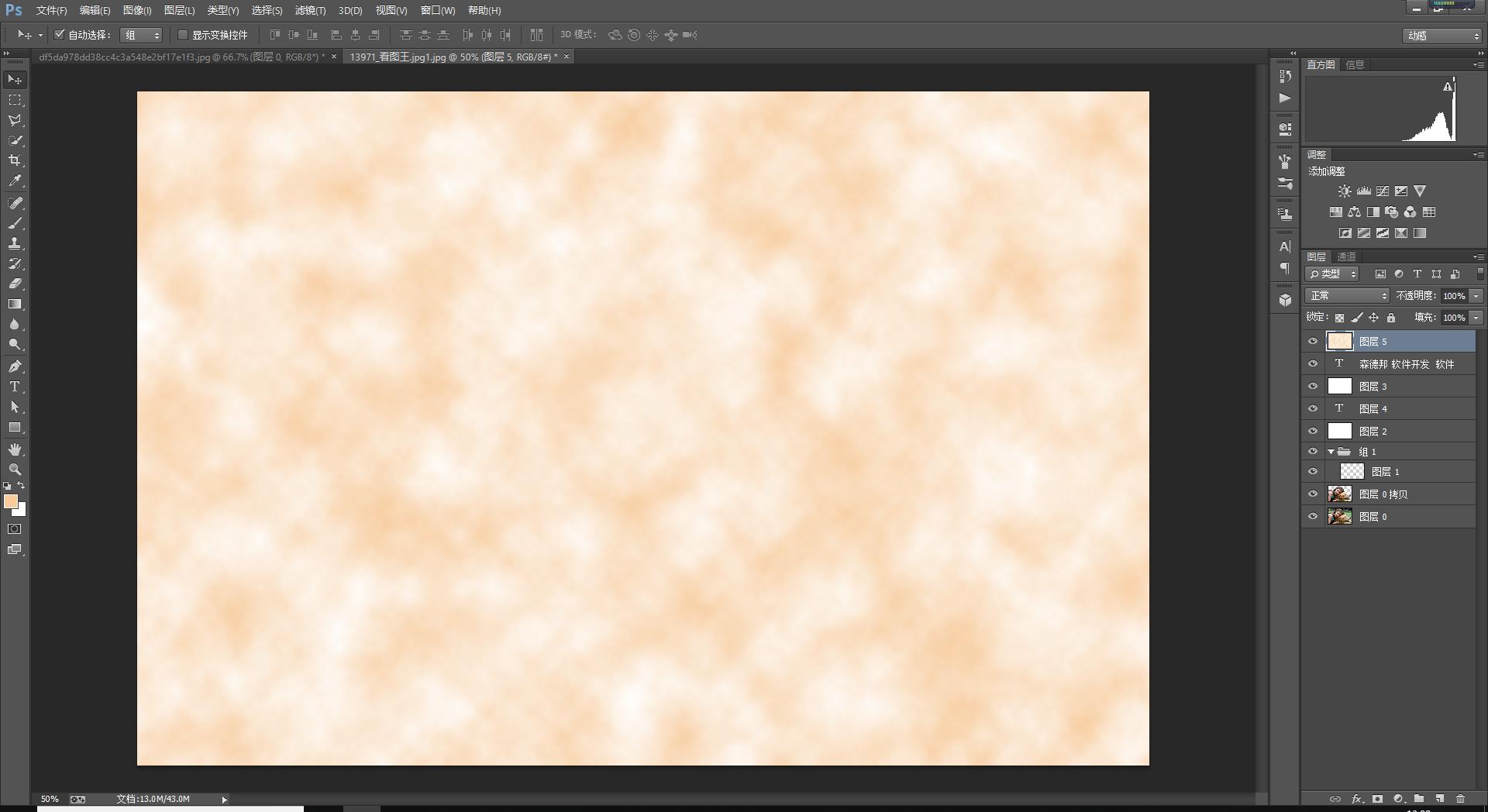Open the layer style fx menu
This screenshot has height=812, width=1488.
tap(1357, 799)
